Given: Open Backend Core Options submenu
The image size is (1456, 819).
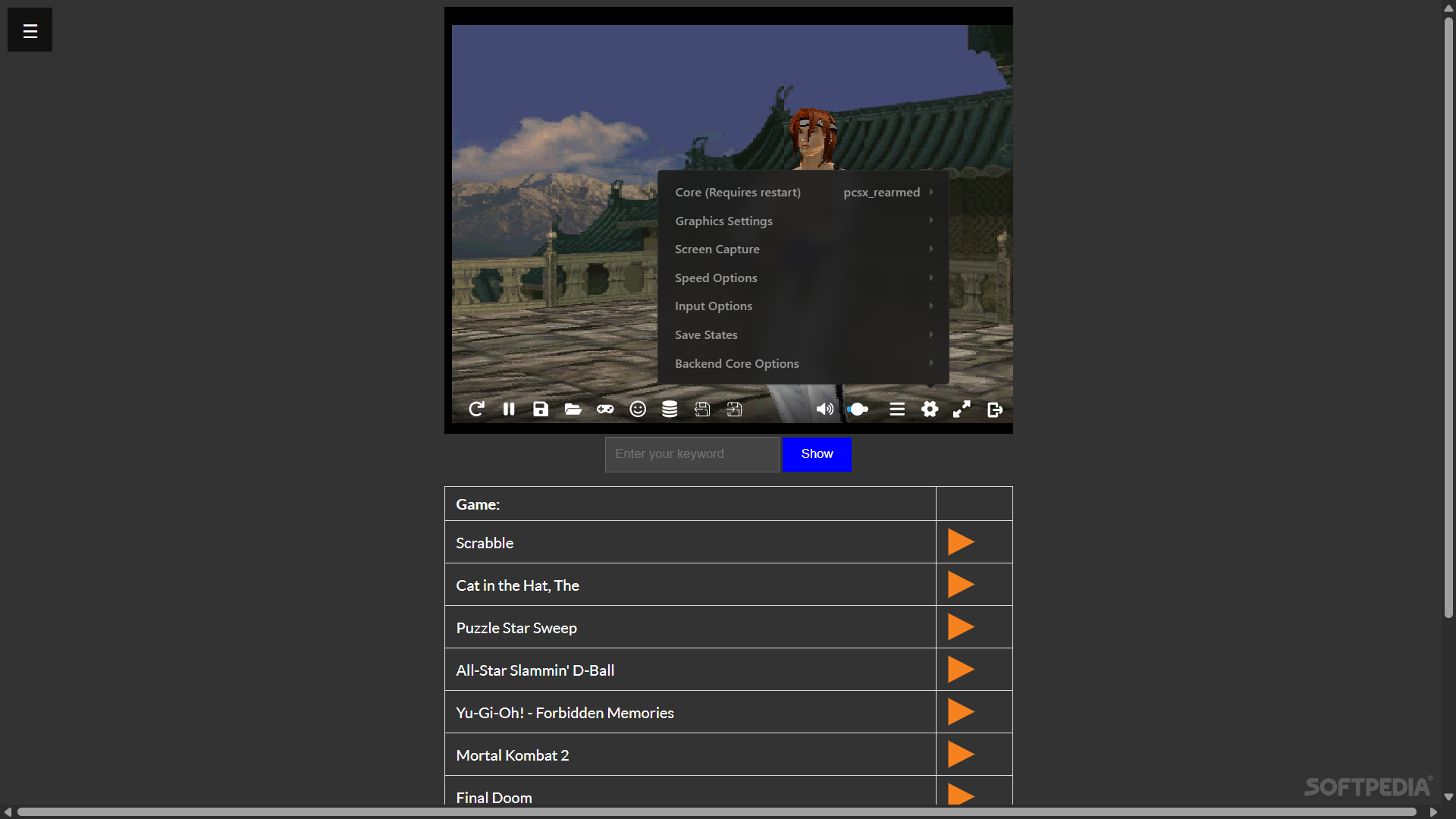Looking at the screenshot, I should pos(803,363).
